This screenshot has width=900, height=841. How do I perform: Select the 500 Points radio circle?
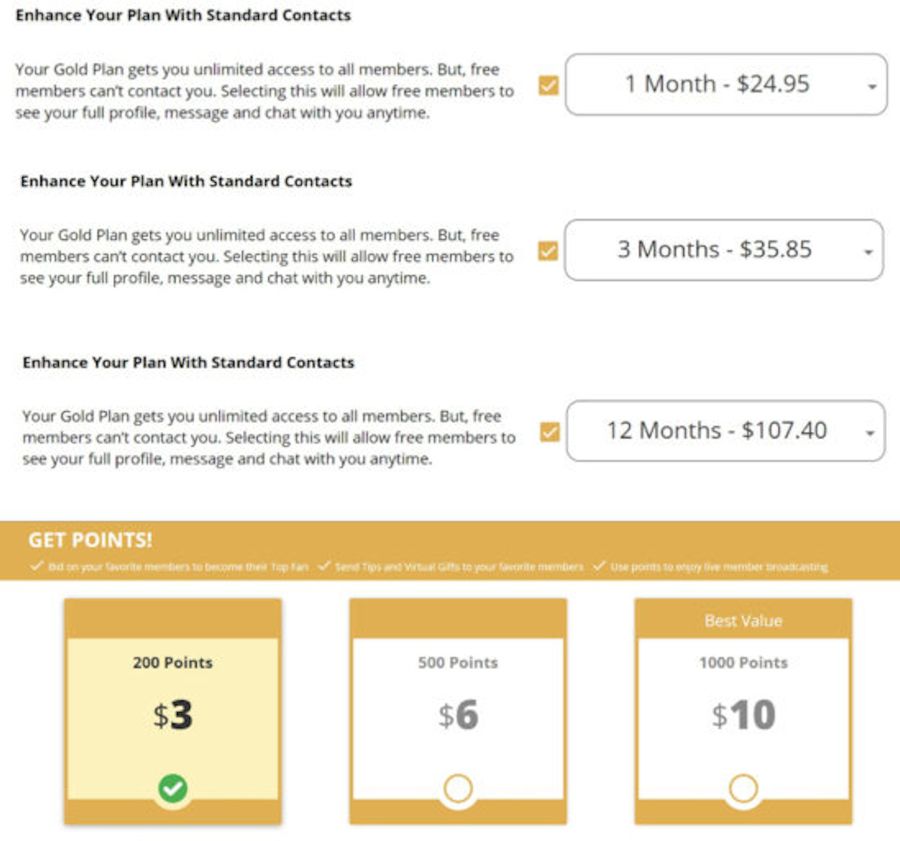click(458, 788)
